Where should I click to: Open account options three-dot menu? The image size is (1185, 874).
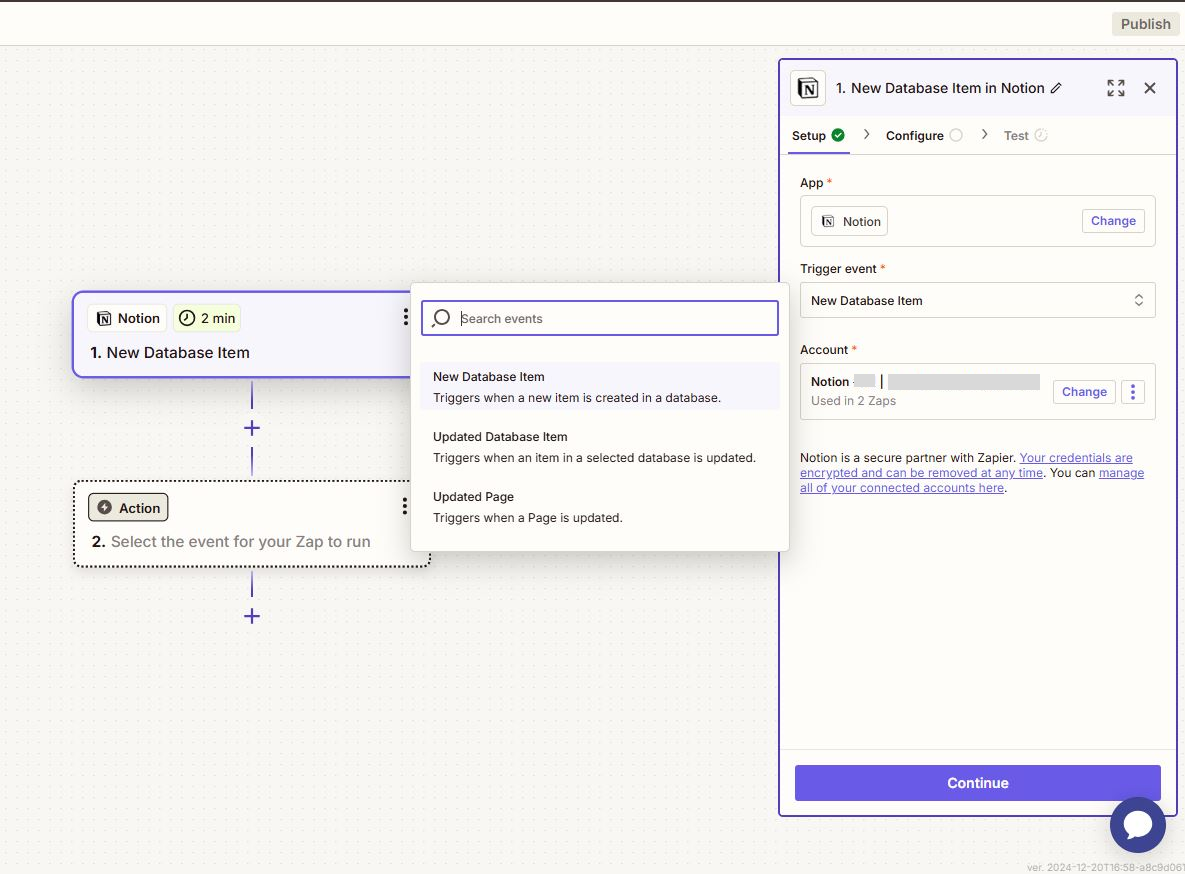coord(1132,392)
